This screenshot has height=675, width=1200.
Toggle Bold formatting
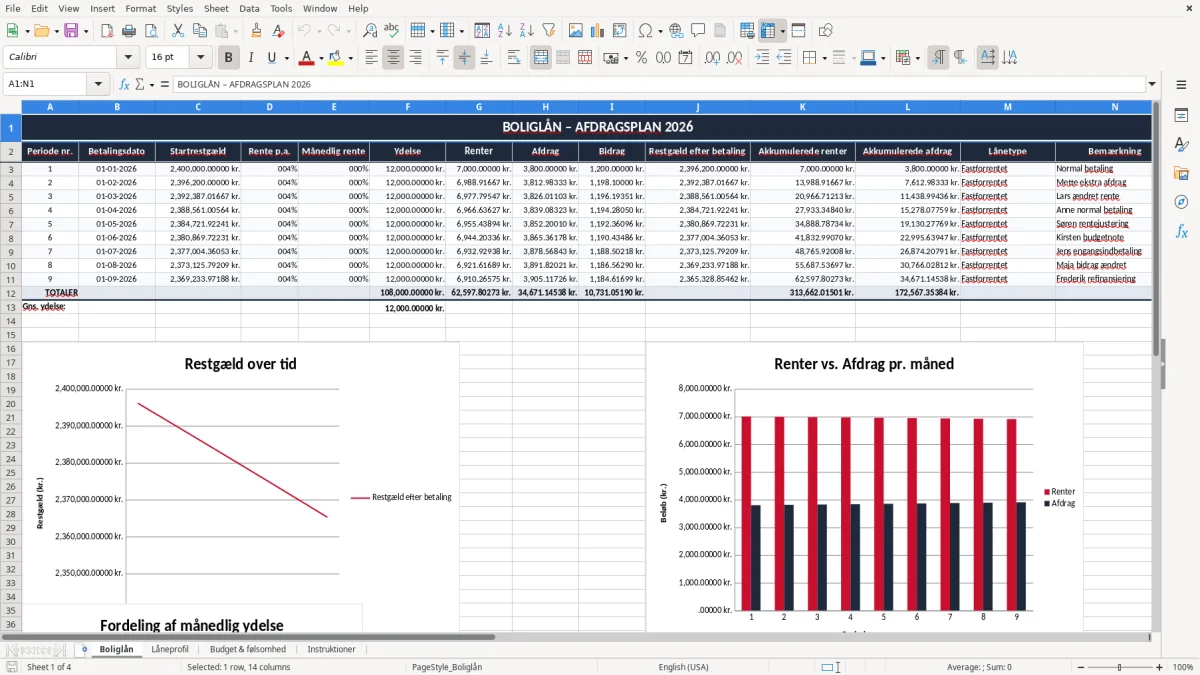tap(229, 58)
